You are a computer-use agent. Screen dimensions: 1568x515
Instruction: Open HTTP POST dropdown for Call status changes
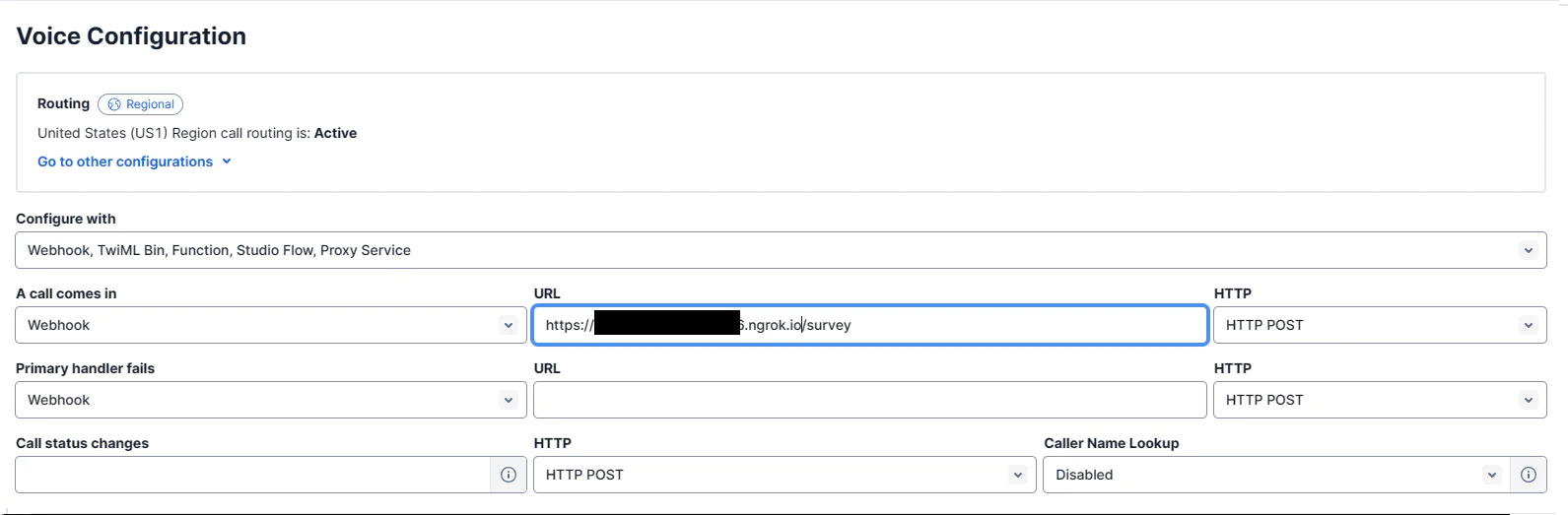point(784,475)
